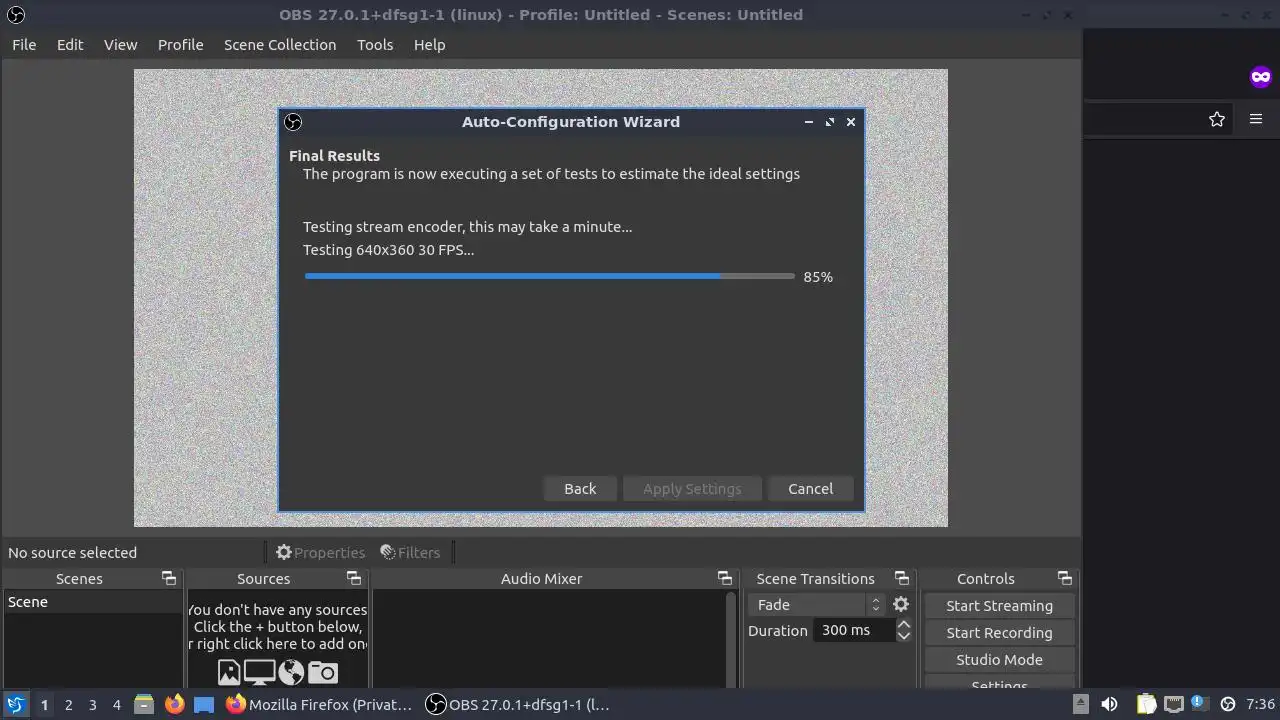Open transition properties gear icon
Image resolution: width=1280 pixels, height=720 pixels.
[901, 605]
